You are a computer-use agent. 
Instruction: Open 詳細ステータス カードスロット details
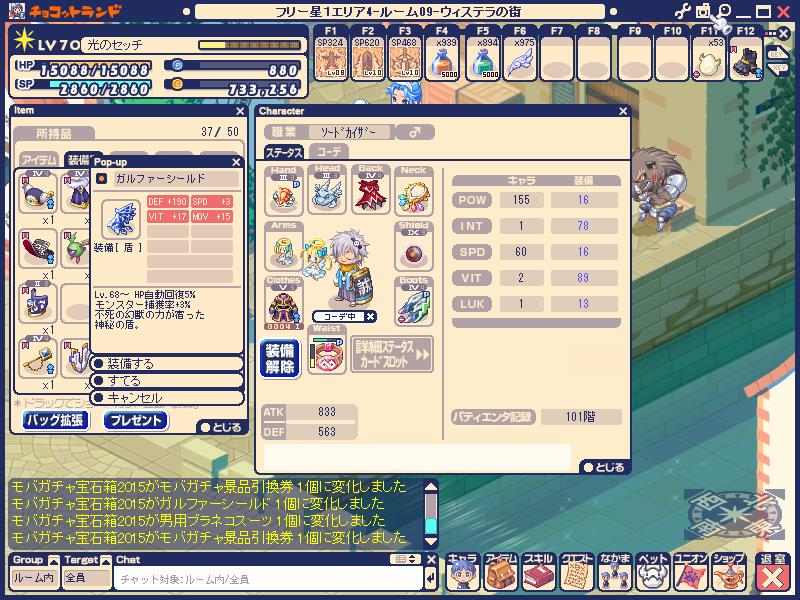click(x=392, y=354)
